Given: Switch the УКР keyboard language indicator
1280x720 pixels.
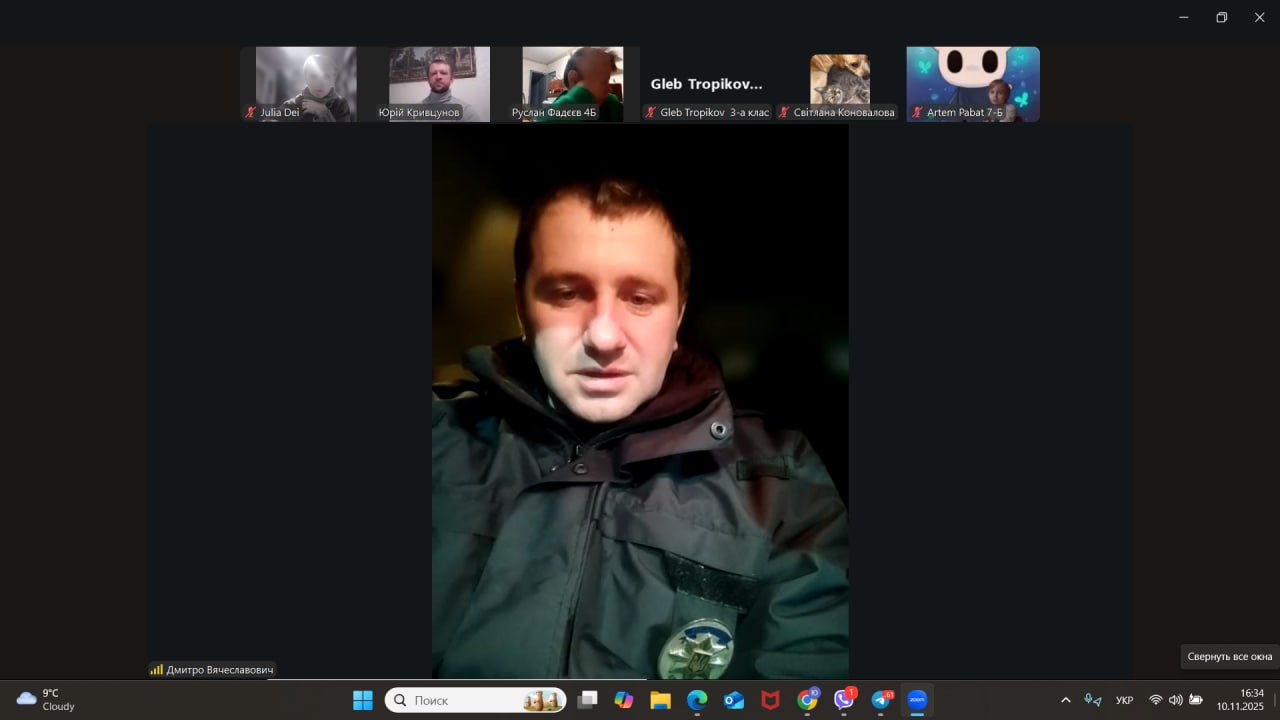Looking at the screenshot, I should tap(1124, 700).
